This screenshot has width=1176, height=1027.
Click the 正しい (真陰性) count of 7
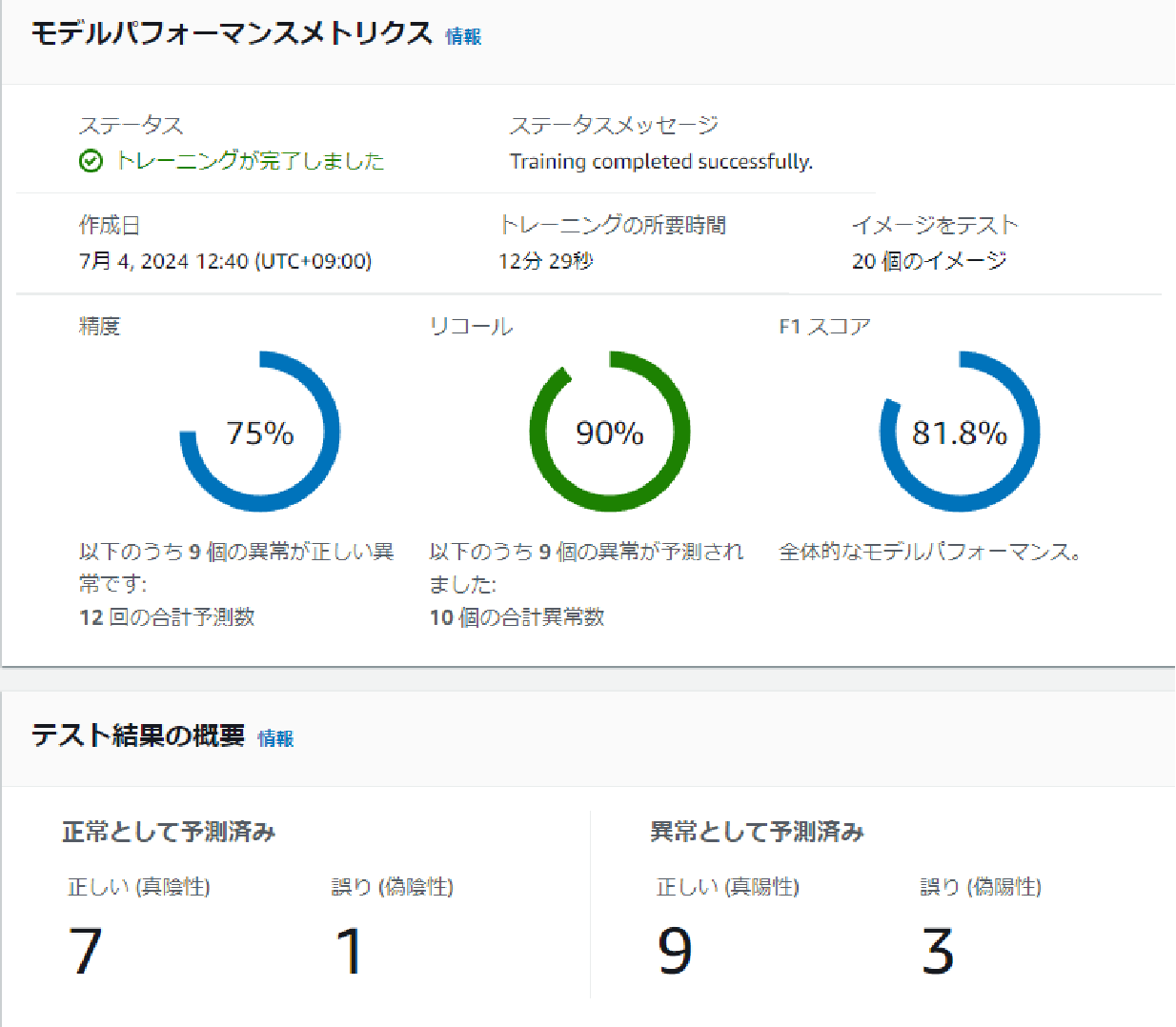click(86, 949)
